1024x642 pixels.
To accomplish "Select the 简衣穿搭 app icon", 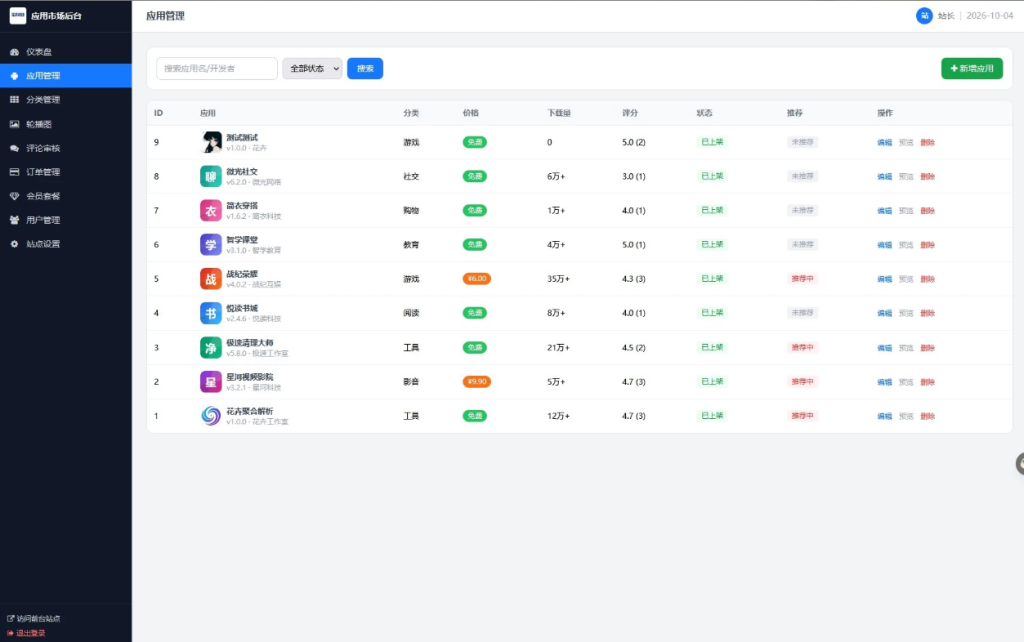I will tap(211, 210).
